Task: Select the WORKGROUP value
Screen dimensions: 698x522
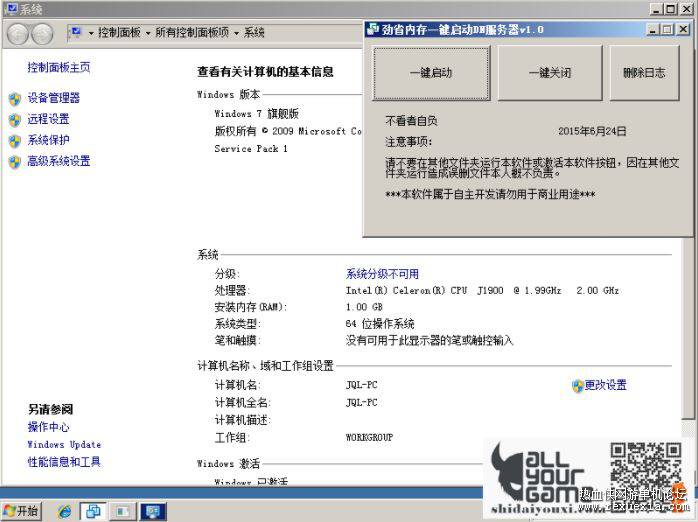Action: tap(369, 437)
